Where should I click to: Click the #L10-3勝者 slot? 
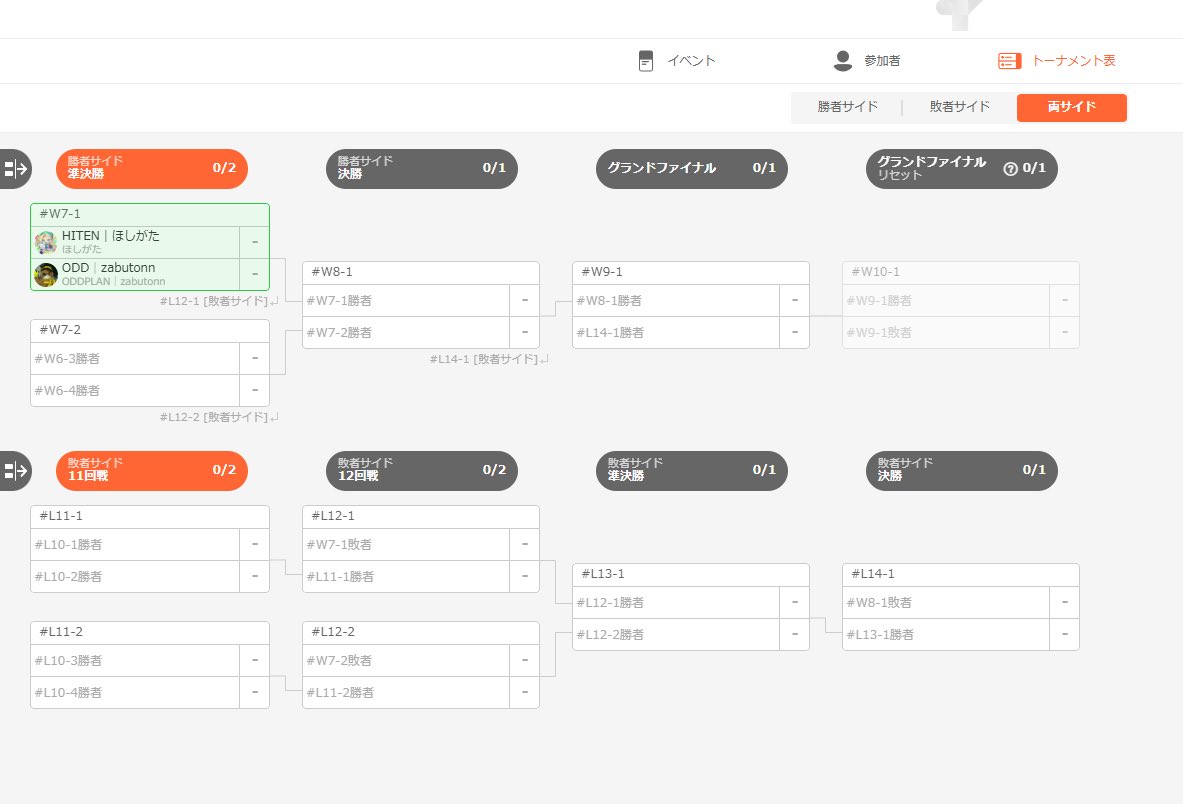pyautogui.click(x=136, y=661)
